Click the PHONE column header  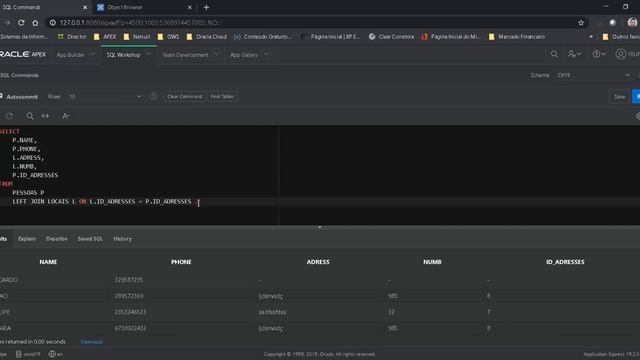(181, 262)
